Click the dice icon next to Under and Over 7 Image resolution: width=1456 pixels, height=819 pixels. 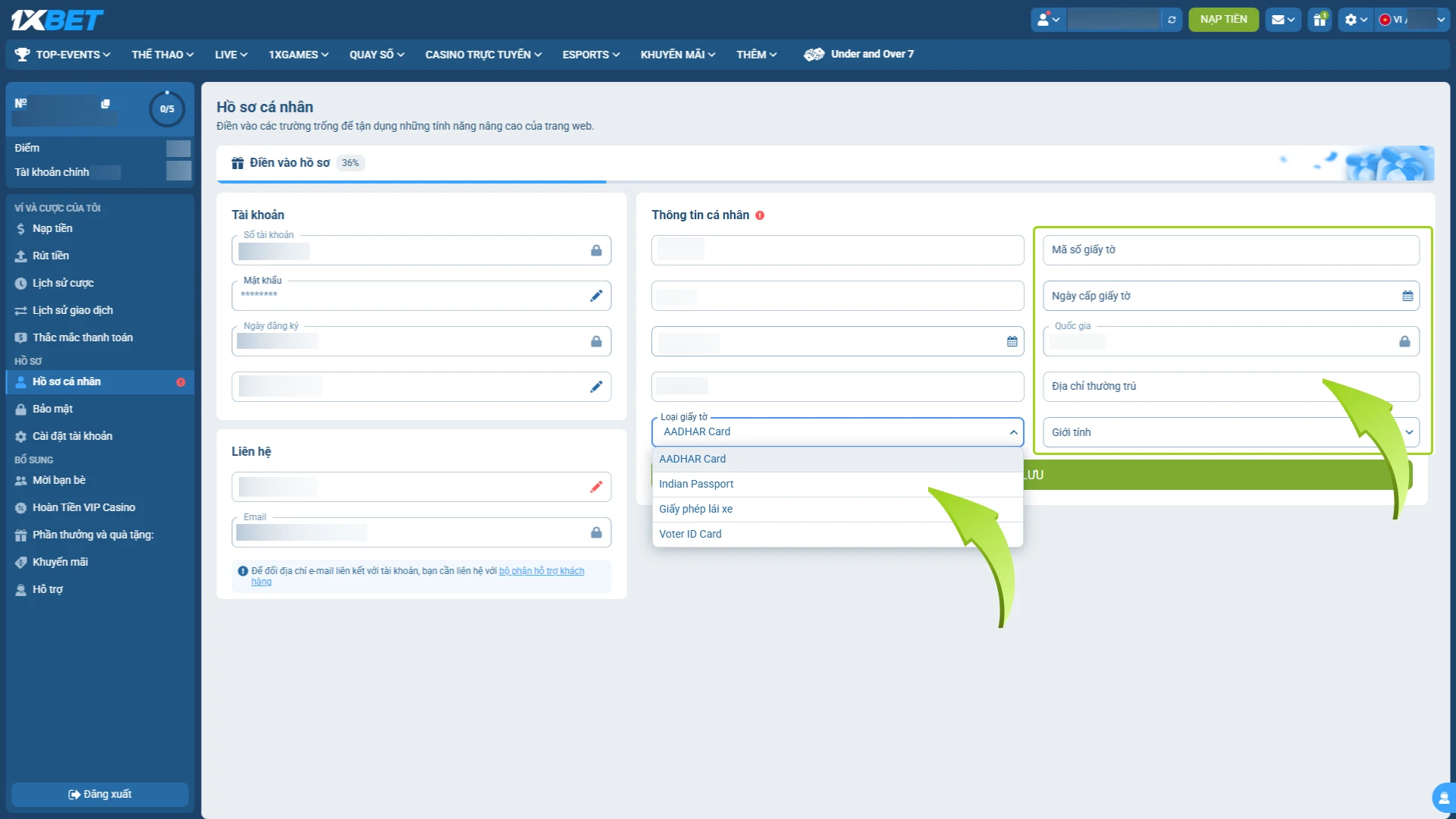pos(814,55)
